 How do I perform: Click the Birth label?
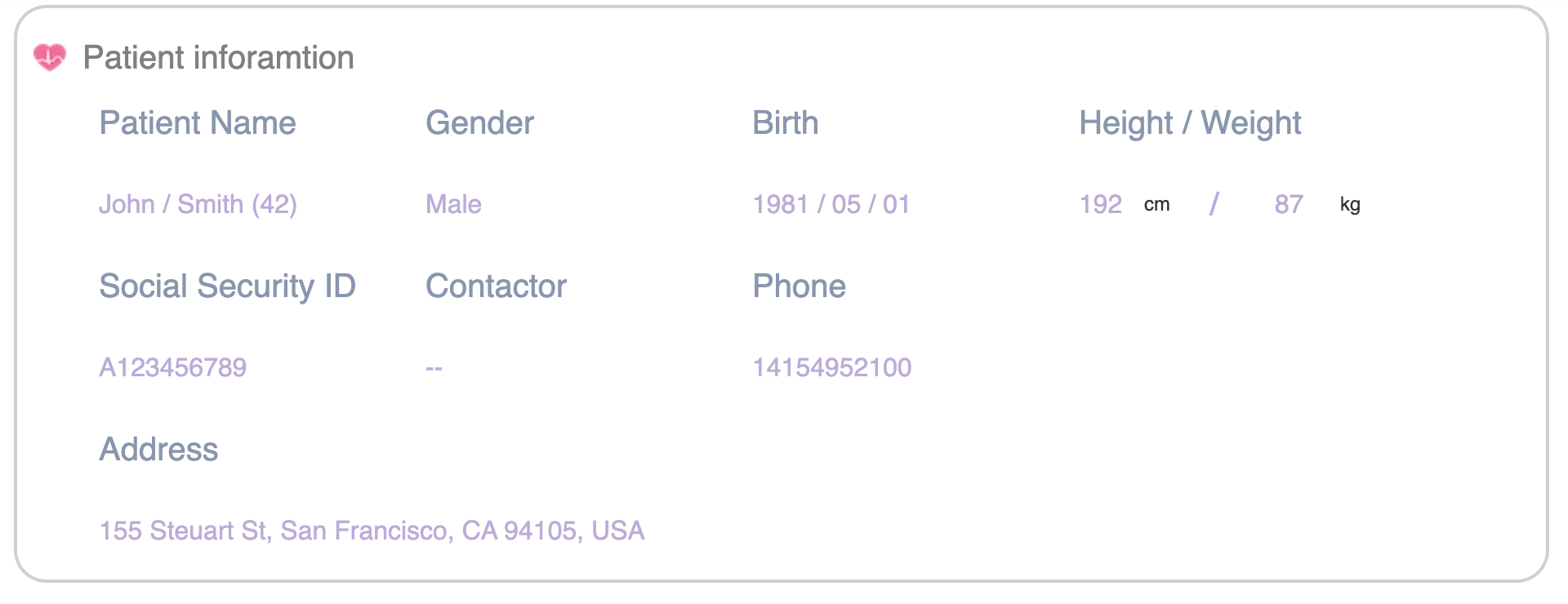pos(785,123)
